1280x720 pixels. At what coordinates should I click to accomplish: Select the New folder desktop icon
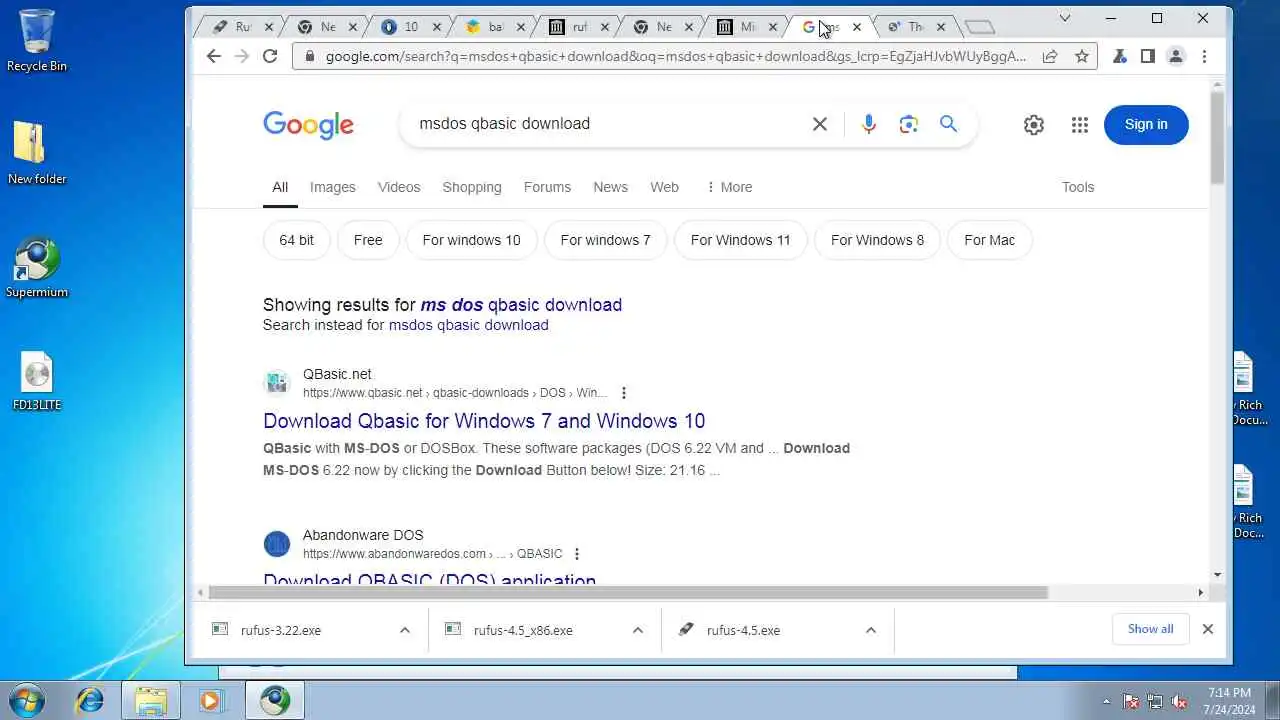pos(37,153)
